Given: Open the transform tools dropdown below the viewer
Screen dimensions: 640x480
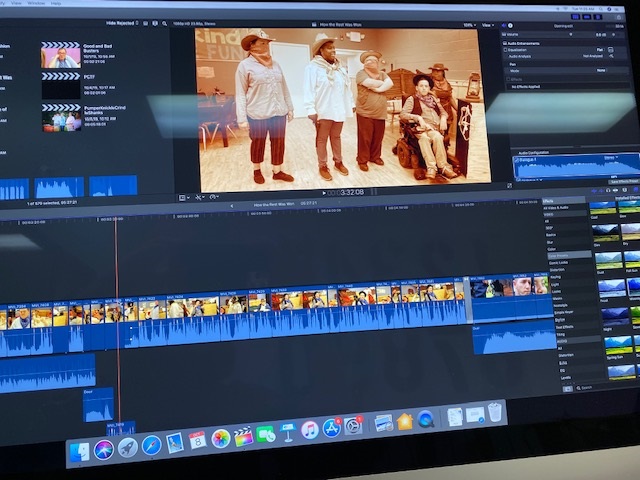Looking at the screenshot, I should [184, 198].
